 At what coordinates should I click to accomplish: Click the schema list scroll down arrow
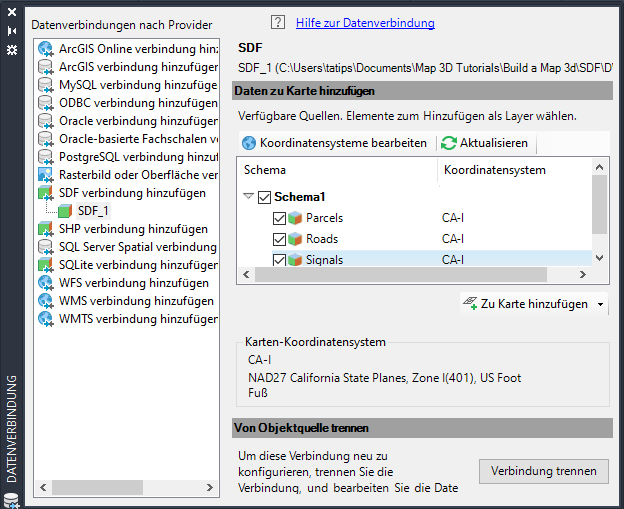pos(599,258)
